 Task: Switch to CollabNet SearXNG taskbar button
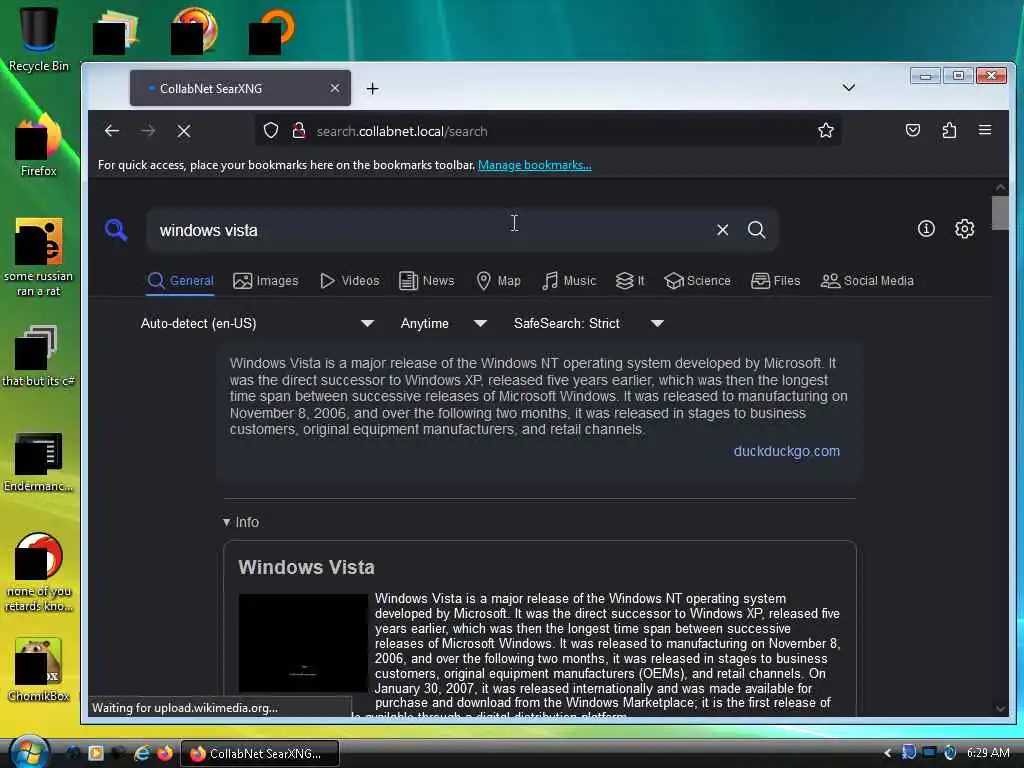[x=259, y=753]
